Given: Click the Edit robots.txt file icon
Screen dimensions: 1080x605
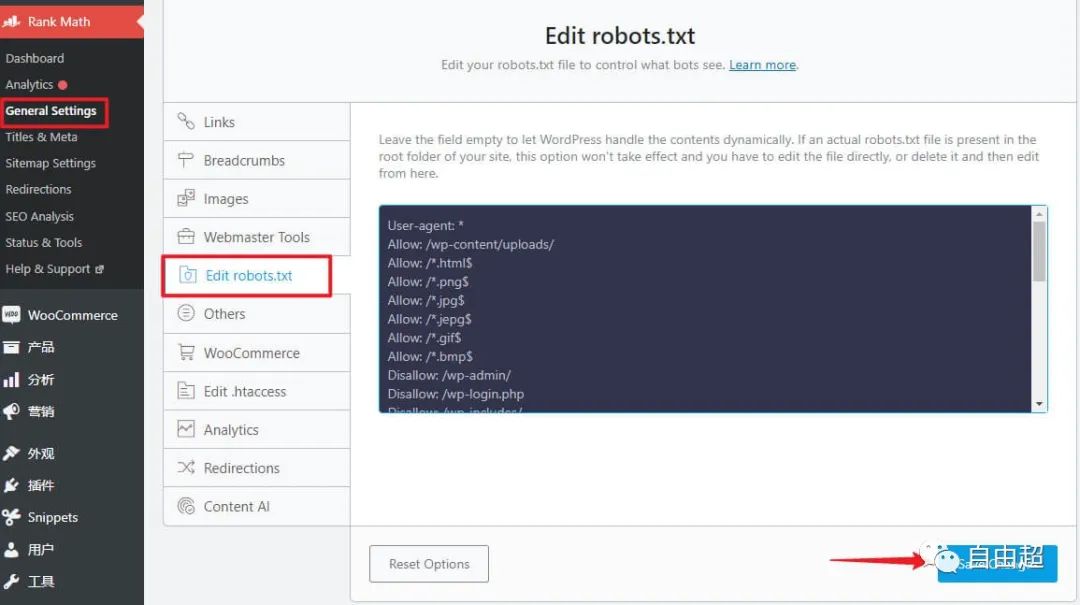Looking at the screenshot, I should click(187, 275).
